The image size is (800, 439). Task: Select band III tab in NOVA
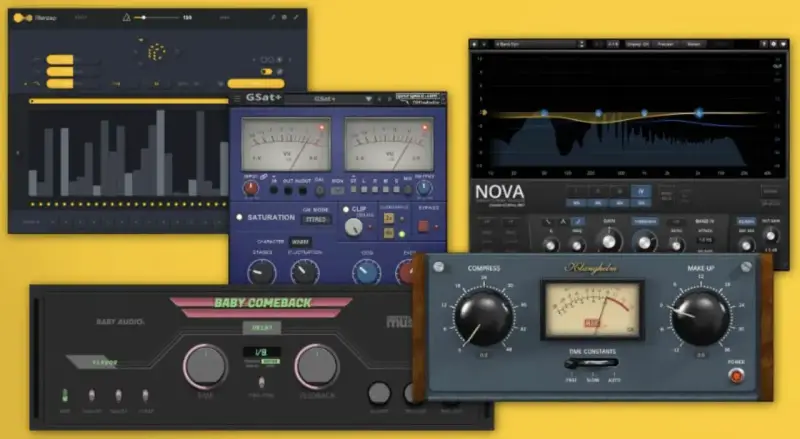(x=620, y=192)
